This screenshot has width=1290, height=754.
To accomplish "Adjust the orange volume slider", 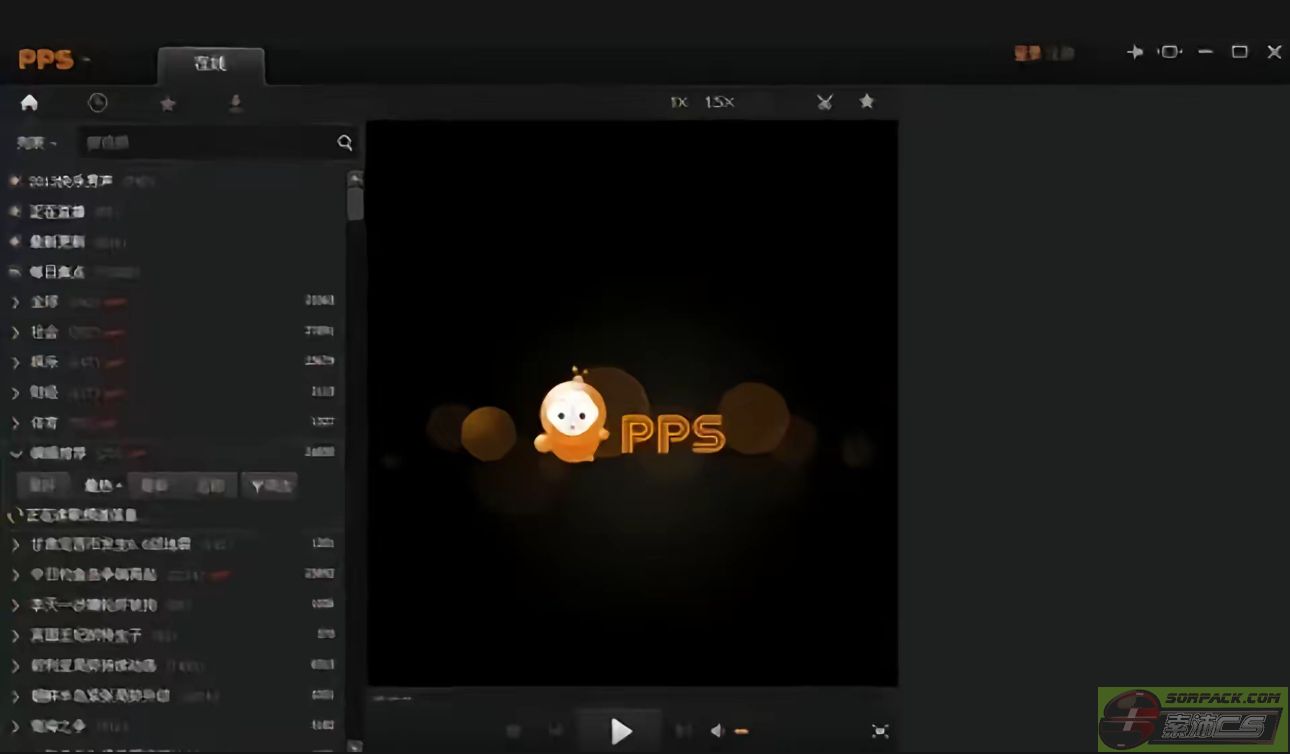I will [x=742, y=732].
